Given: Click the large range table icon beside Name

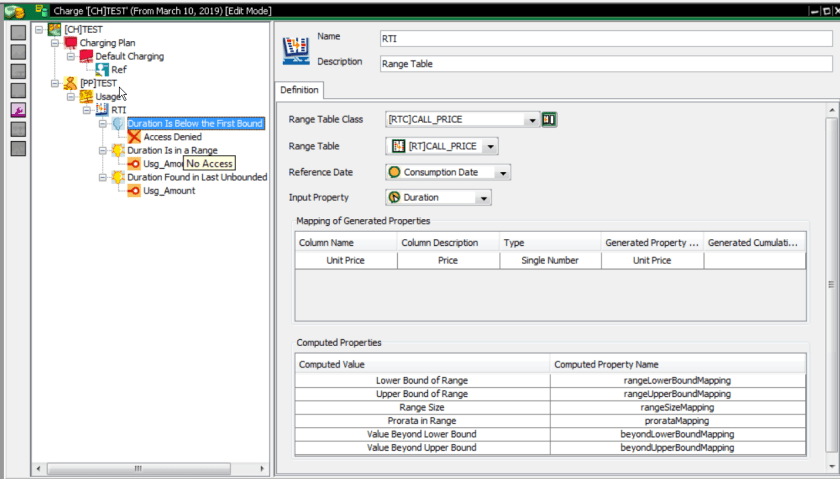Looking at the screenshot, I should tap(294, 48).
